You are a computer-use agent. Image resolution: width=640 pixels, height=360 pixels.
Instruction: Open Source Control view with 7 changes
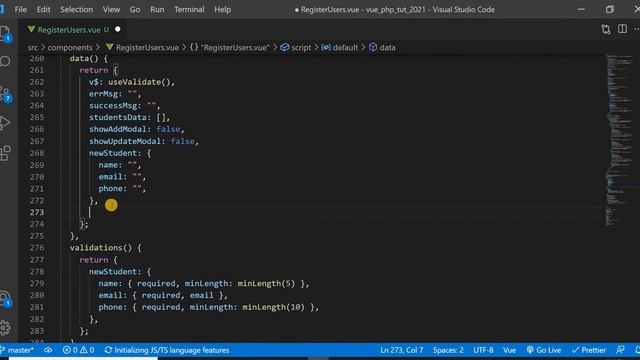[x=5, y=93]
